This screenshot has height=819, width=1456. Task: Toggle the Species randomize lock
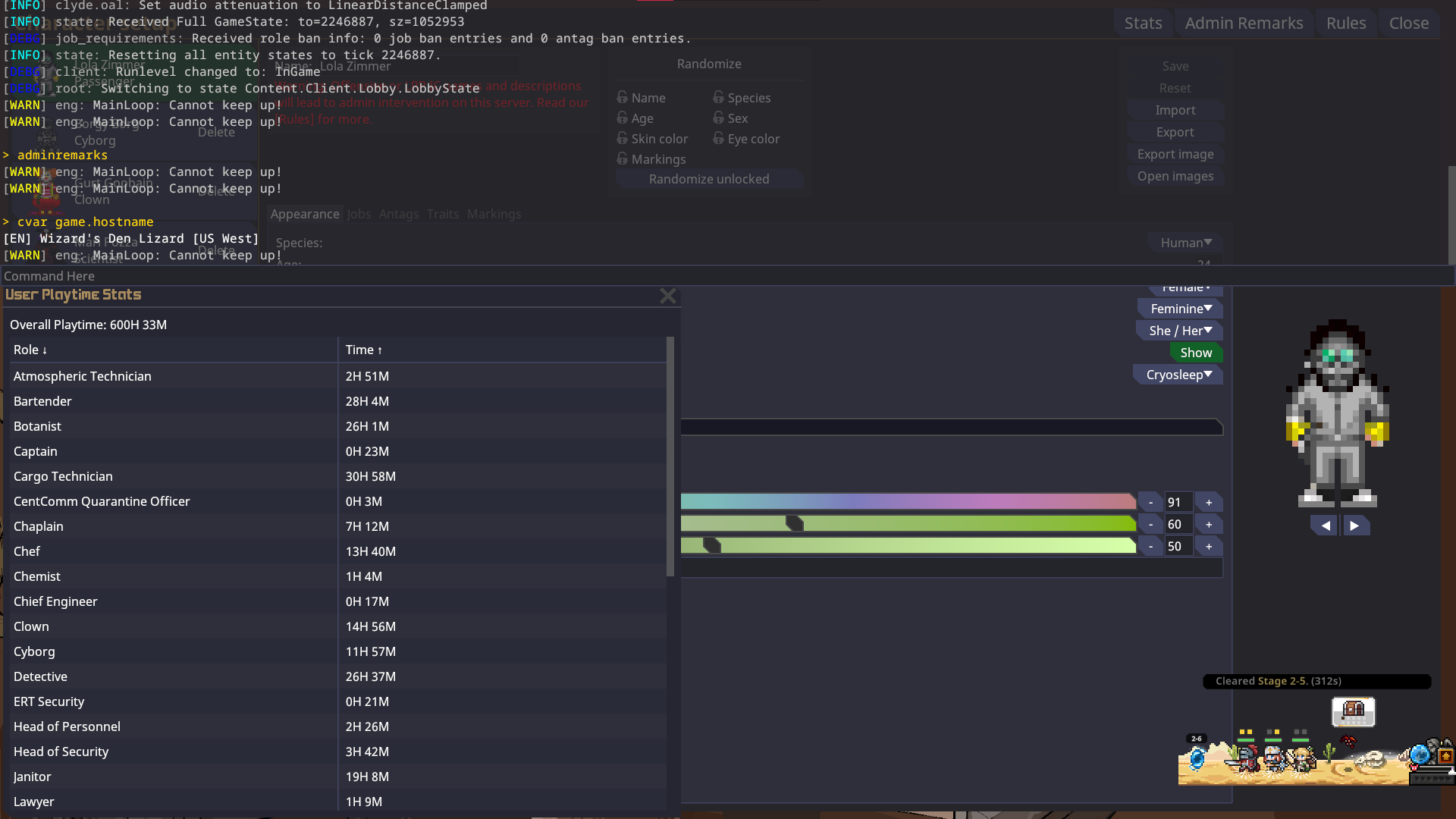click(718, 98)
